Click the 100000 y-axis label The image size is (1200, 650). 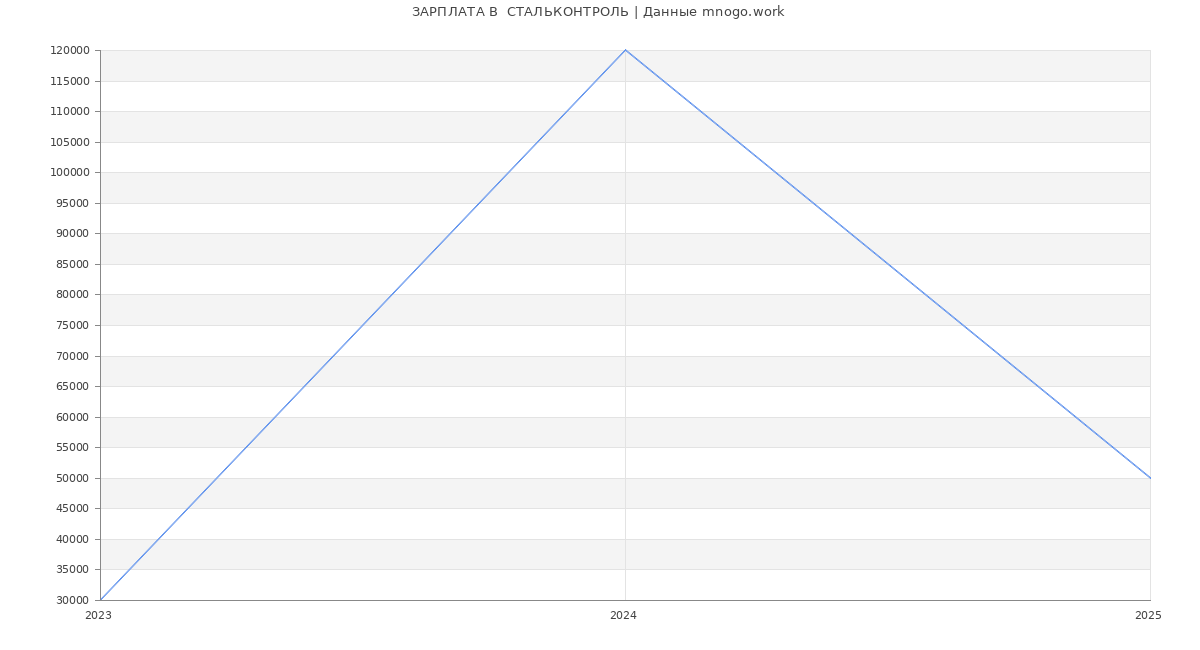pyautogui.click(x=70, y=173)
